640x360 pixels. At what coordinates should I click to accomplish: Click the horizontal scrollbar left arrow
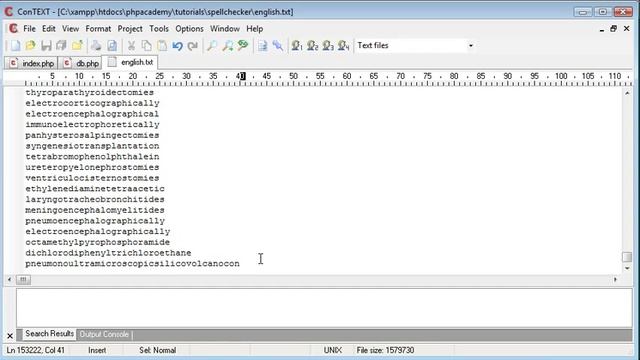click(x=9, y=280)
